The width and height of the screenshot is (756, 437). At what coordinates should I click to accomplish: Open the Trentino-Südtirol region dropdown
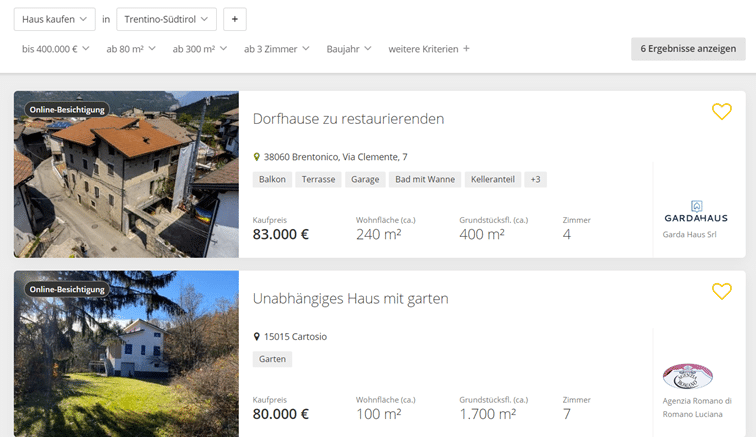(x=166, y=19)
